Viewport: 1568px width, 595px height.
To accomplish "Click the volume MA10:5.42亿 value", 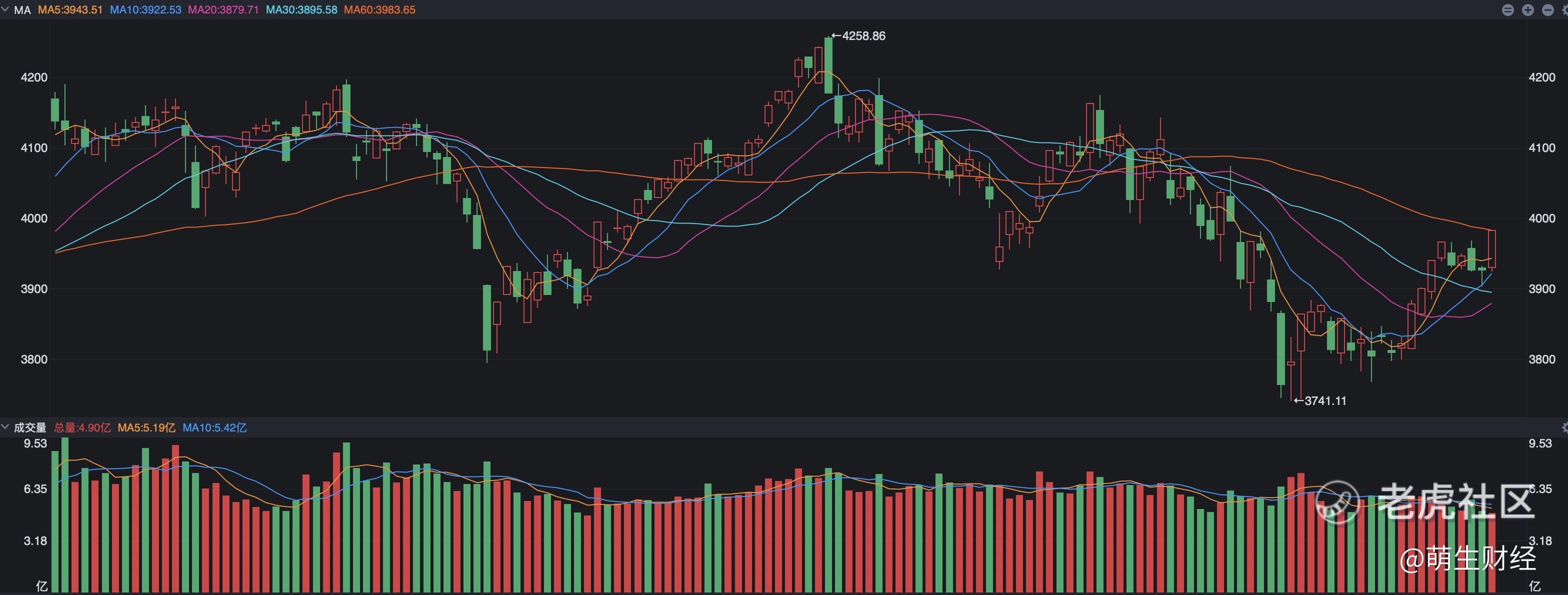I will (215, 427).
